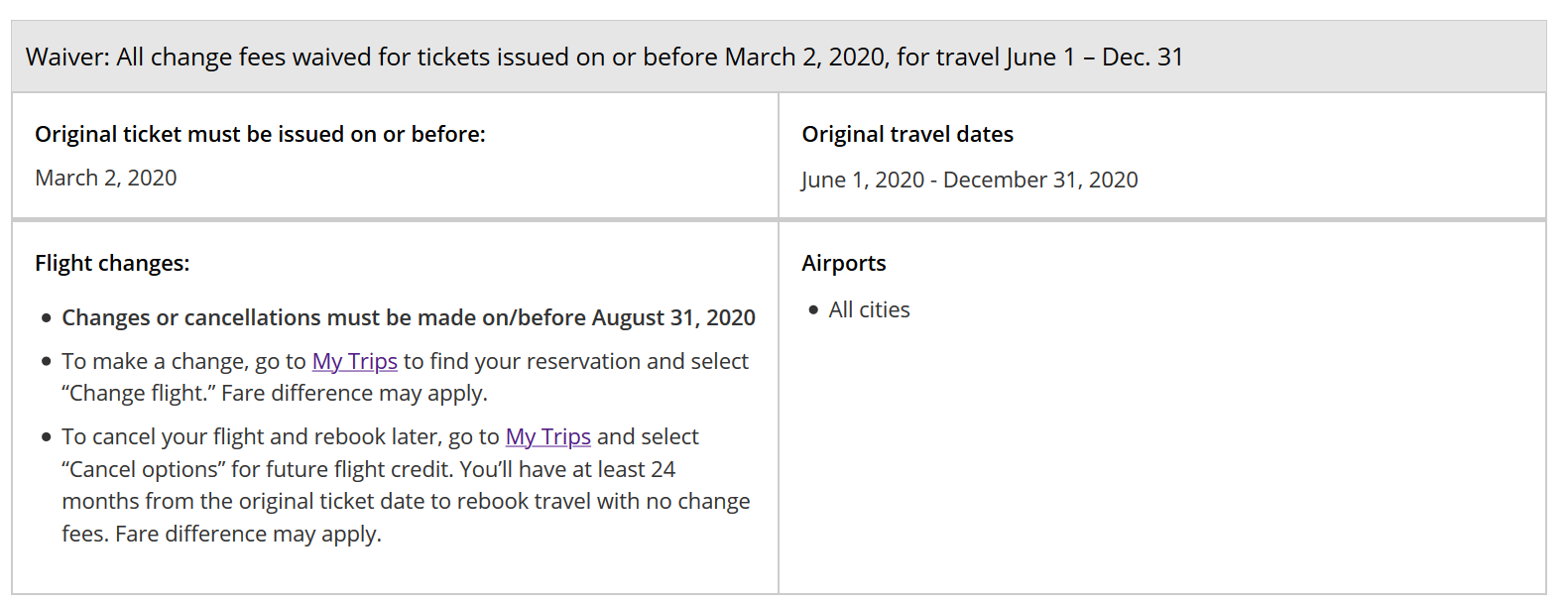The width and height of the screenshot is (1568, 605).
Task: Click "to find your reservation and select" text
Action: click(x=575, y=362)
